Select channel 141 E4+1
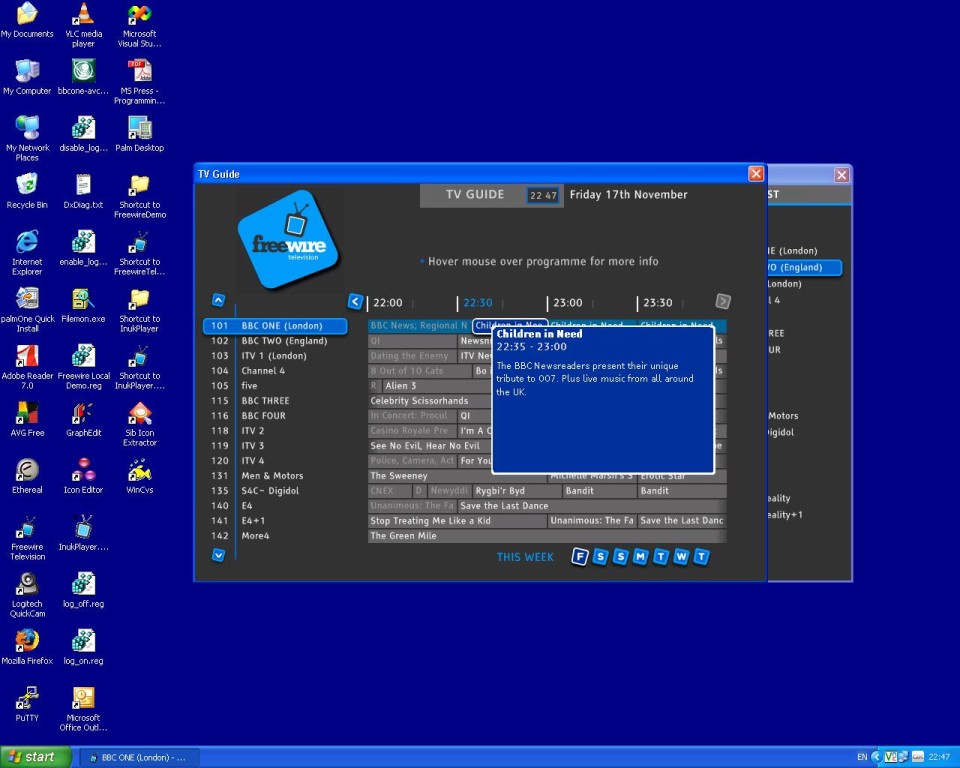 click(x=276, y=521)
